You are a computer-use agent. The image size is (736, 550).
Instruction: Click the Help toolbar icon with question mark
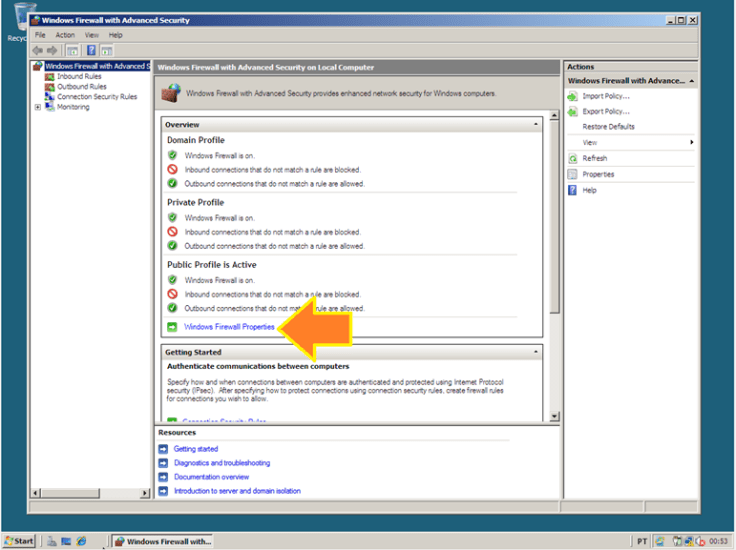pos(91,50)
